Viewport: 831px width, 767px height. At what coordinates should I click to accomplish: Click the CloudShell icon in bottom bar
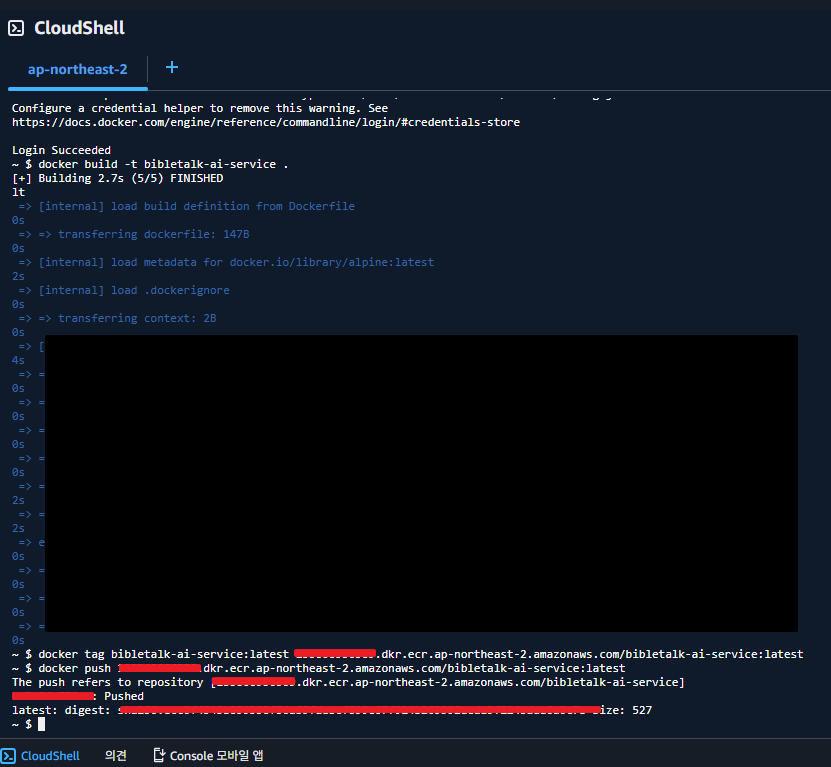(x=8, y=756)
